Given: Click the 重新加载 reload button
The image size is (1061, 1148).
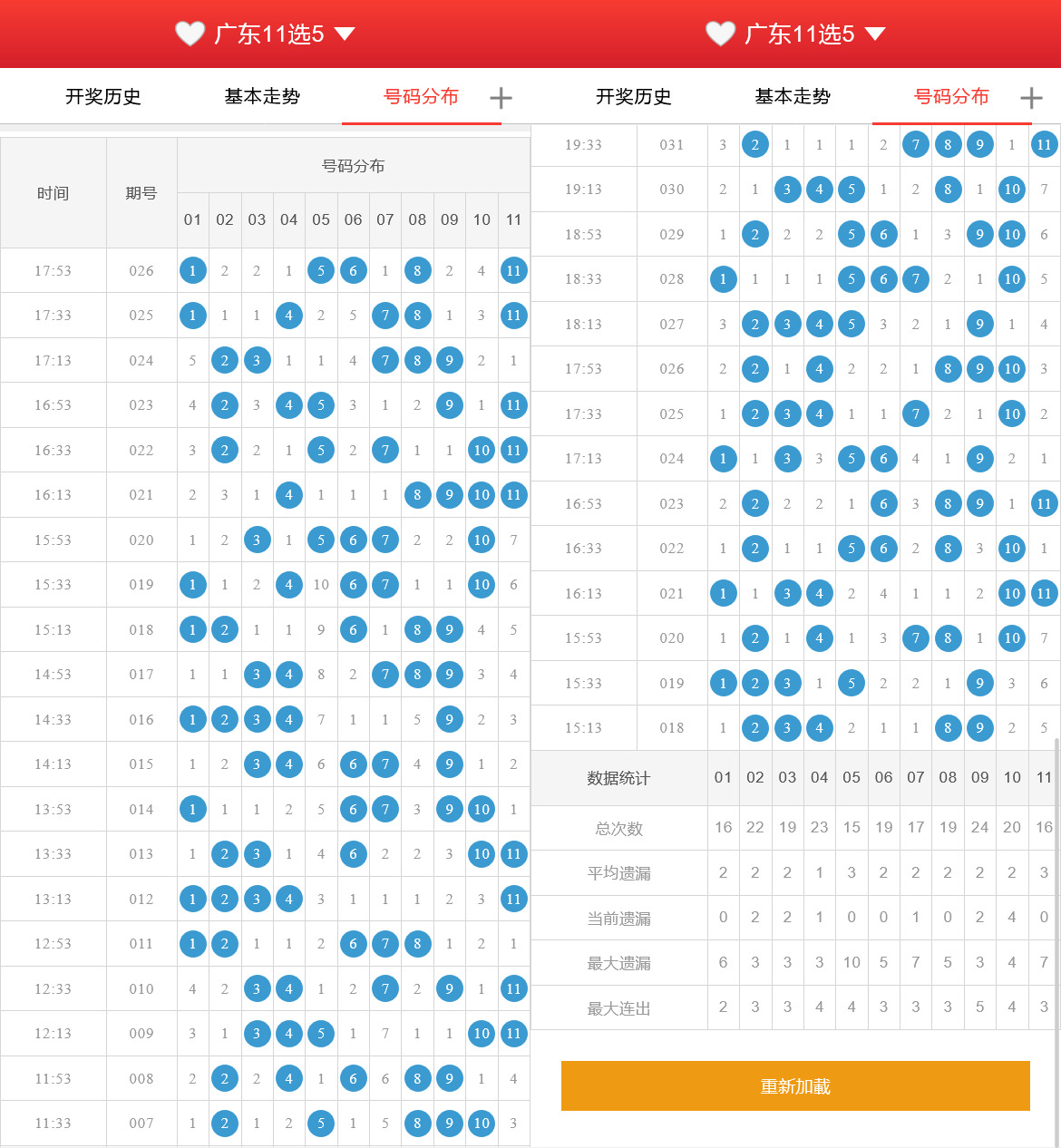Looking at the screenshot, I should click(795, 1085).
